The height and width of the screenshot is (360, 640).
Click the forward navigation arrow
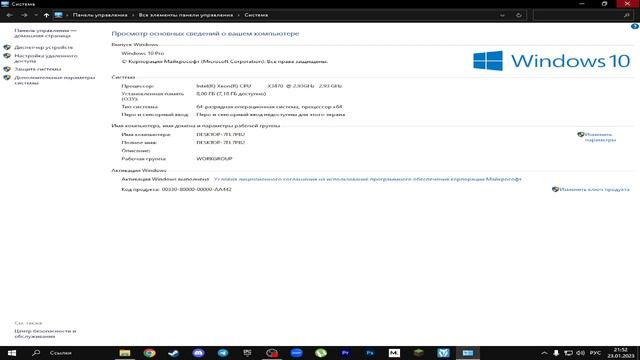pos(24,15)
